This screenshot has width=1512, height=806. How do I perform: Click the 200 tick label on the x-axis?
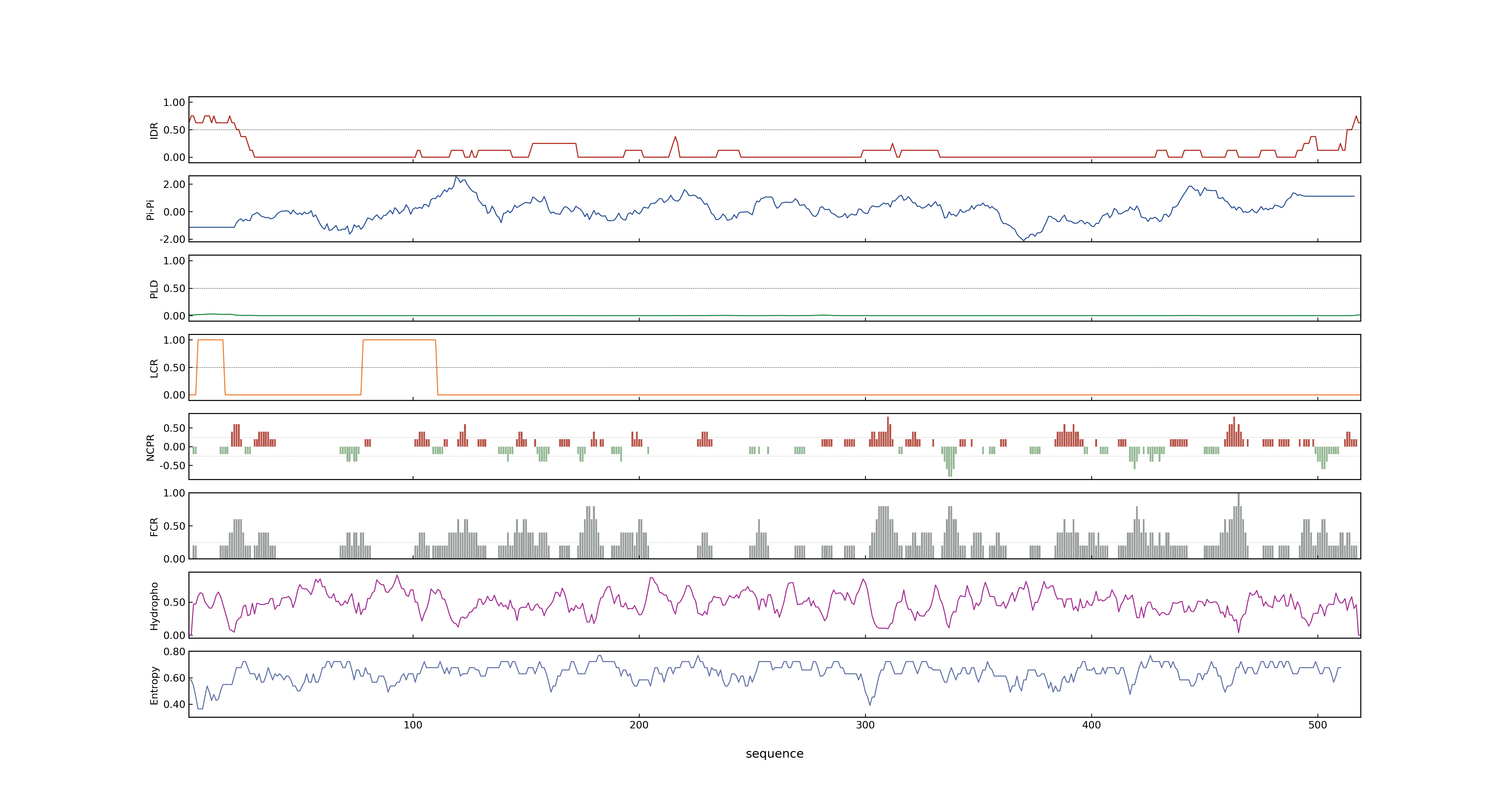tap(639, 725)
